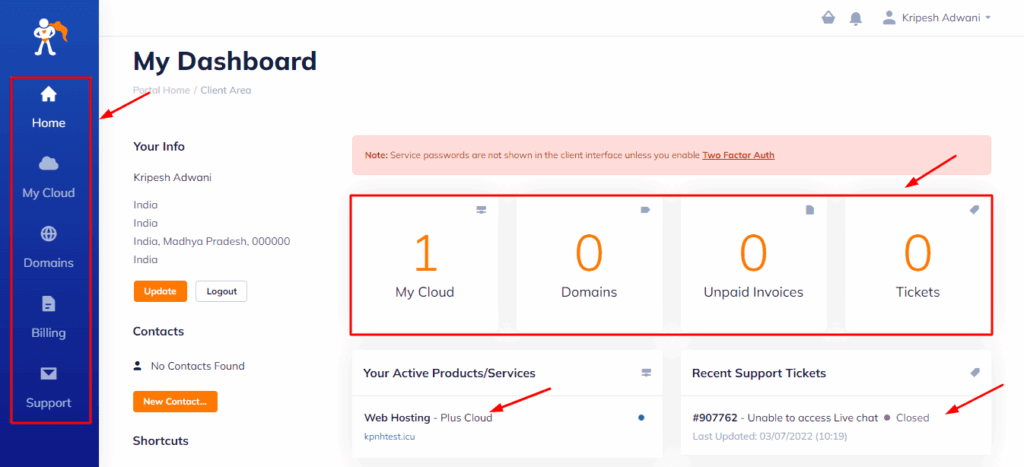Click the Billing document icon in the sidebar

tap(48, 304)
